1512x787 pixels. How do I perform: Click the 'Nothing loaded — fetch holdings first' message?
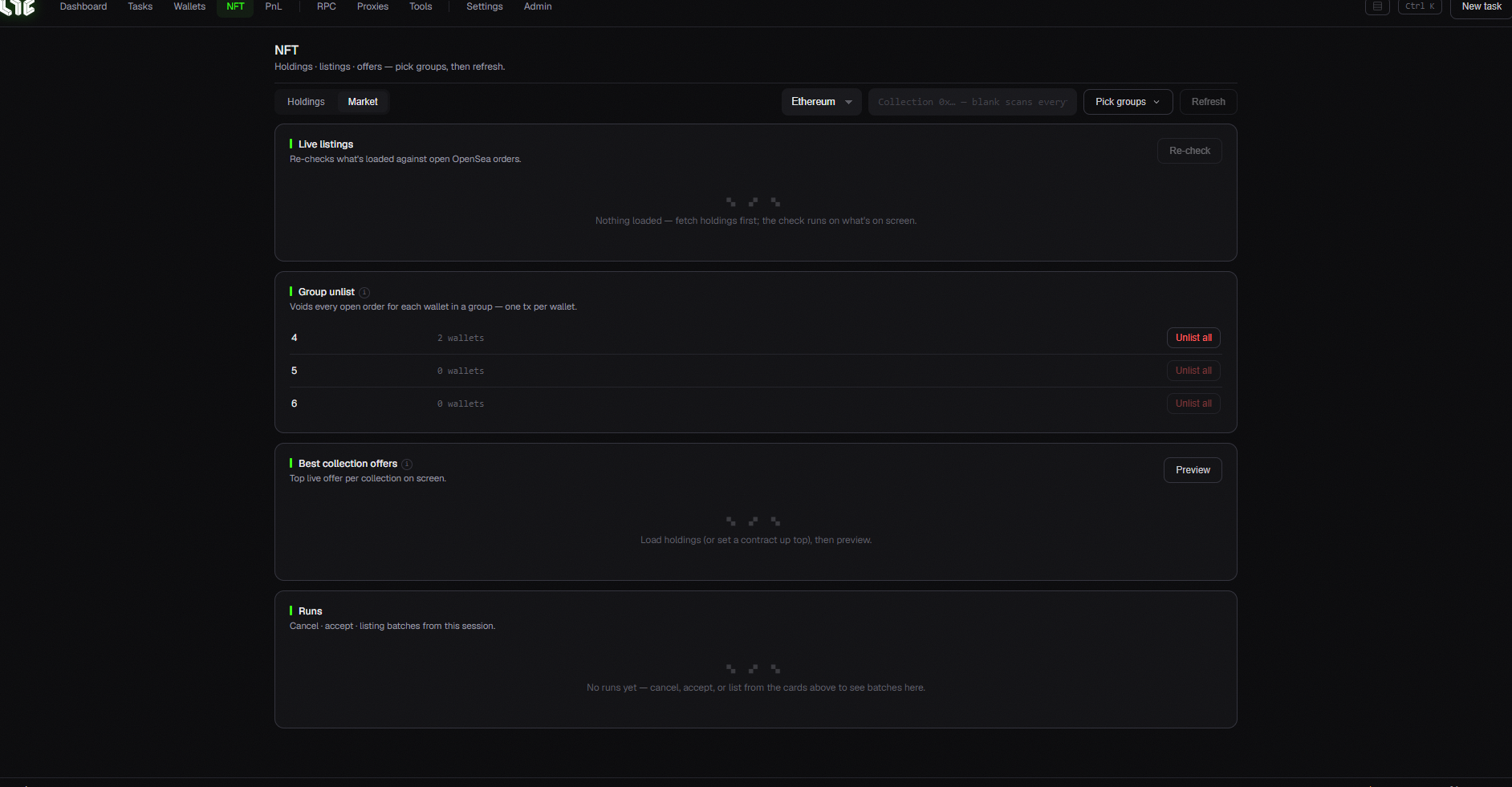[756, 221]
